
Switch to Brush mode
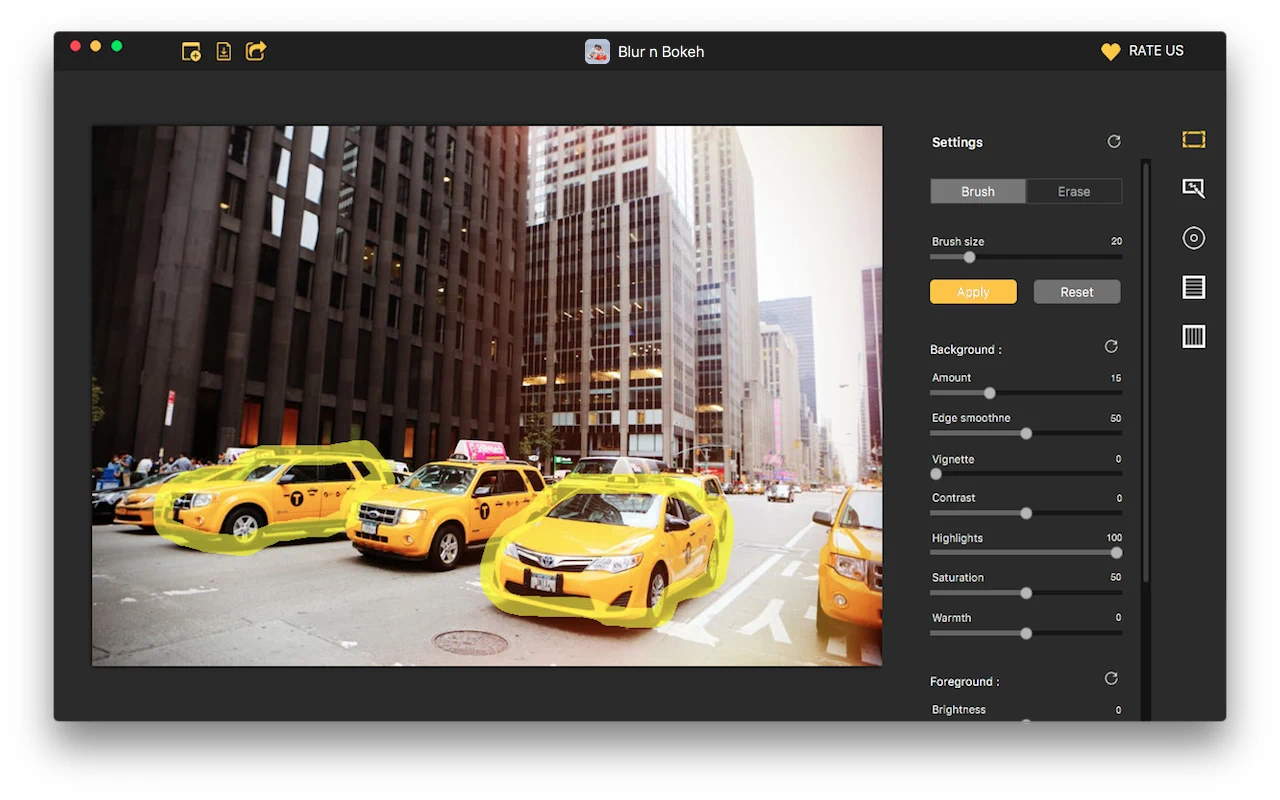978,192
